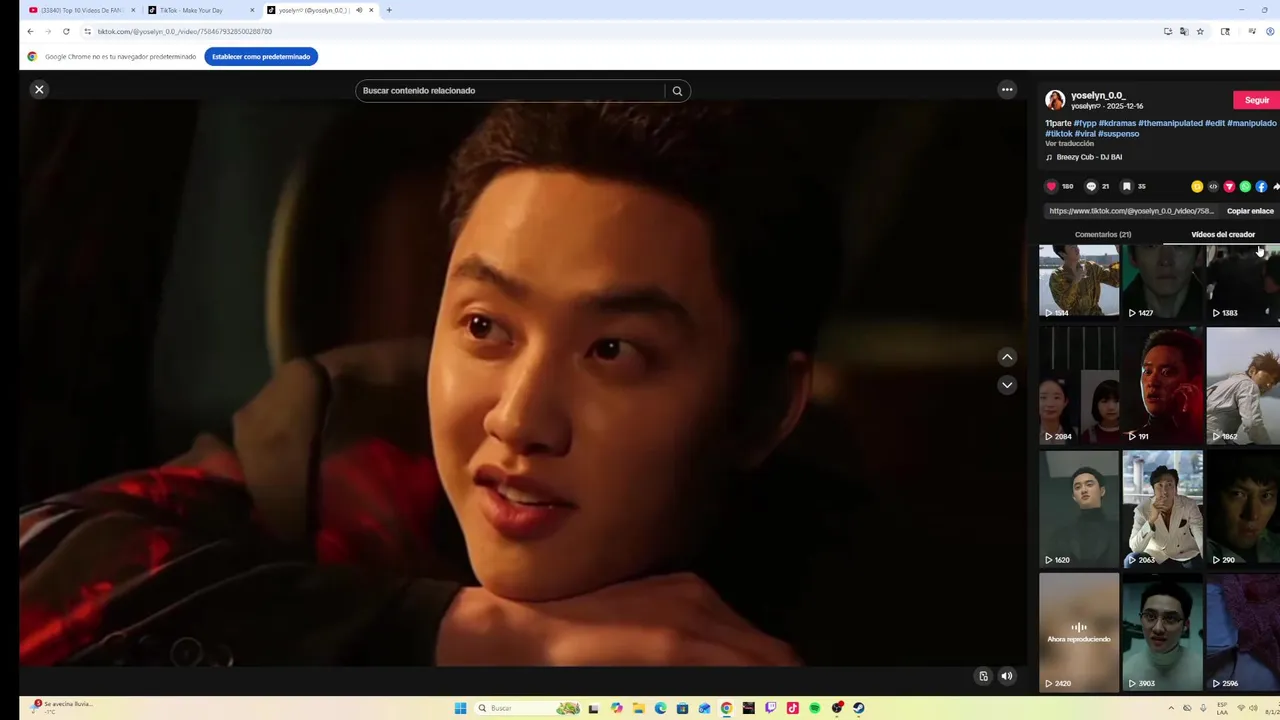Click the taskbar Buscar search box
1280x720 pixels.
(x=528, y=708)
